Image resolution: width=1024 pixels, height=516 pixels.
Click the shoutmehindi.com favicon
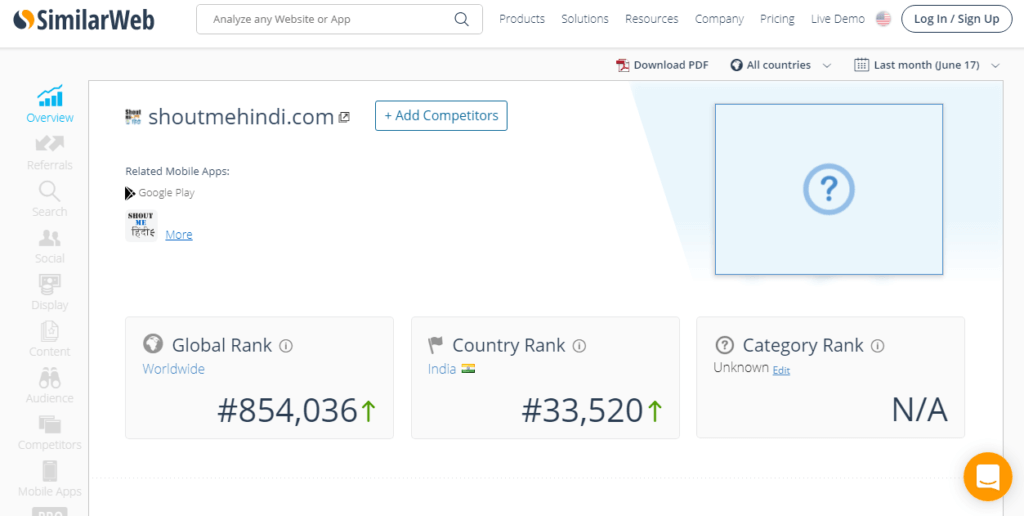click(133, 117)
